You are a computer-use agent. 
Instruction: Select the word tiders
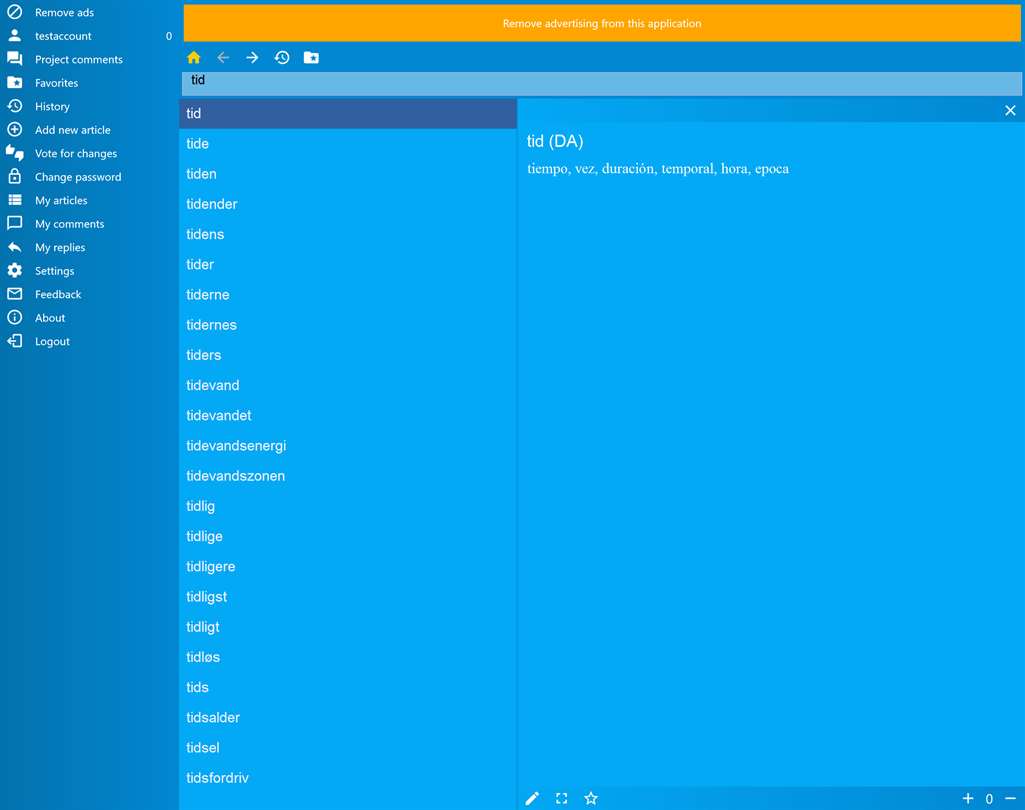point(348,355)
